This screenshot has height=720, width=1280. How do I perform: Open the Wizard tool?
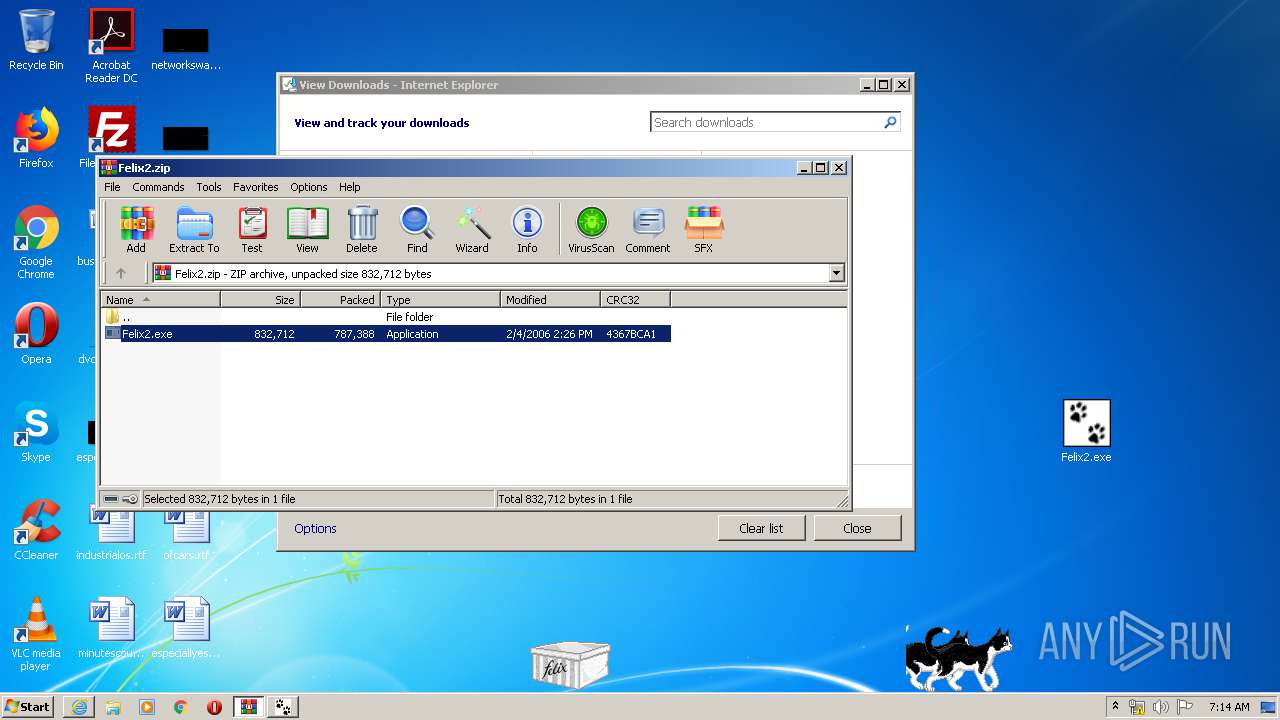472,230
